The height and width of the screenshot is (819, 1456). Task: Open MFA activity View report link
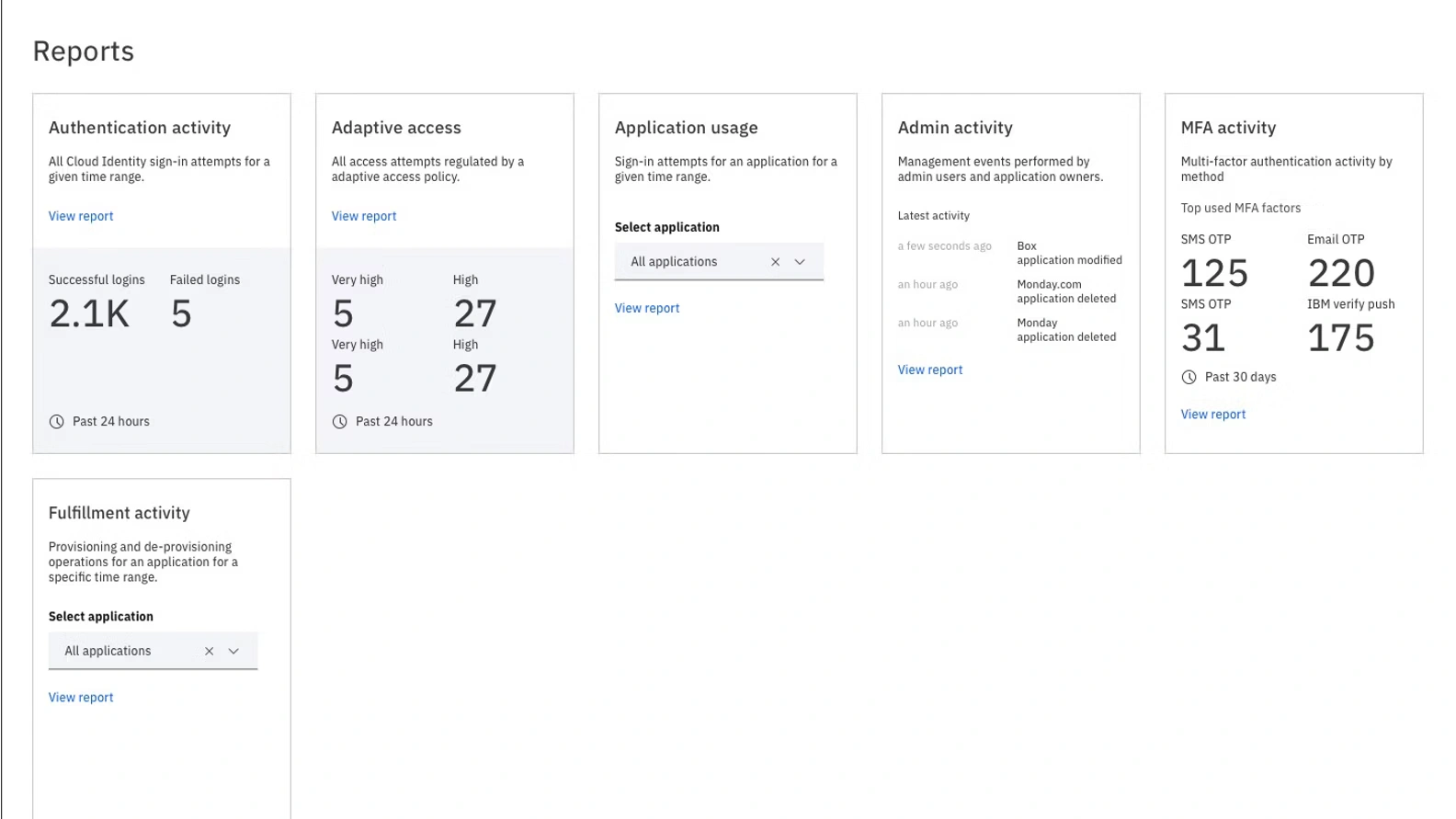coord(1213,415)
